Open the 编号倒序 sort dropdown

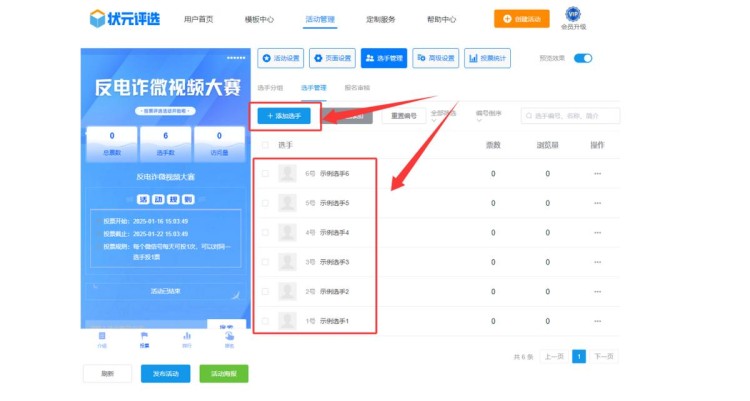487,116
